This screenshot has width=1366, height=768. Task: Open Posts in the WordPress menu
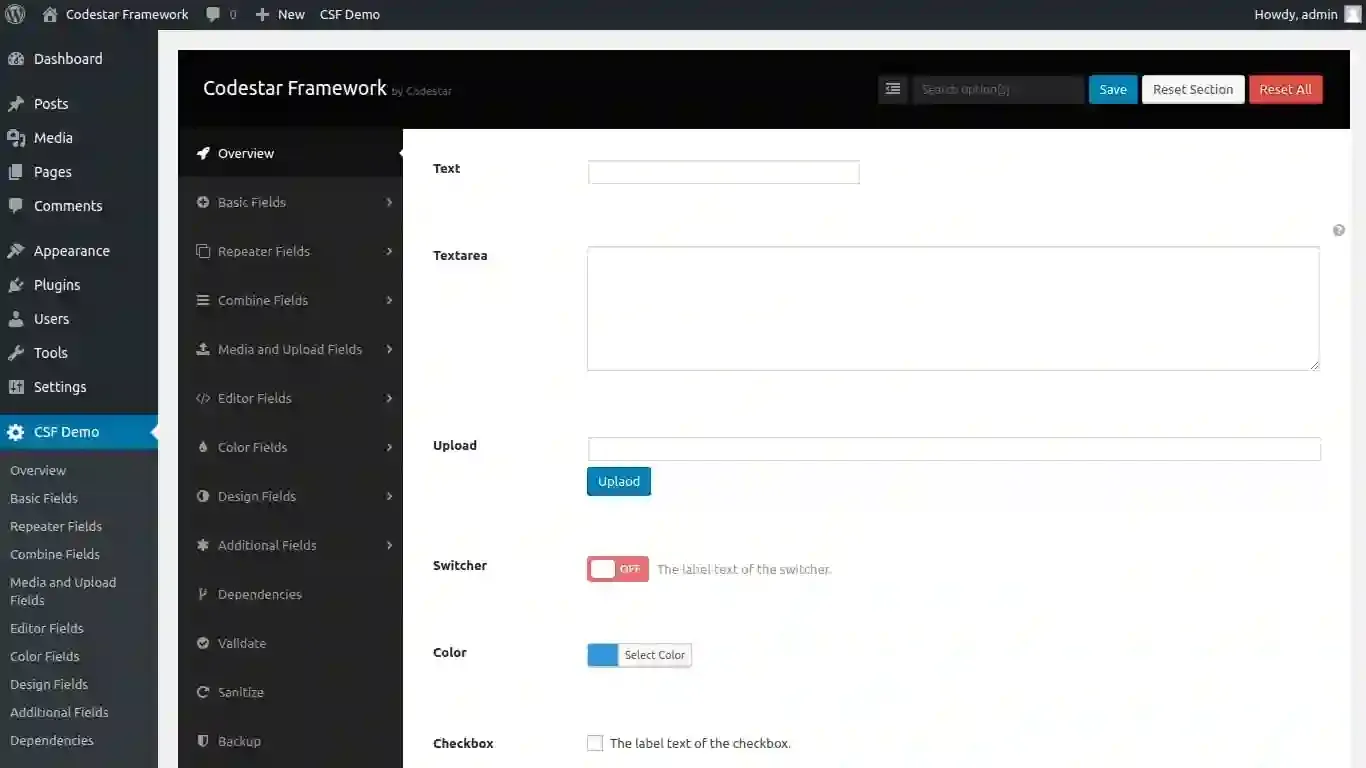[x=79, y=104]
